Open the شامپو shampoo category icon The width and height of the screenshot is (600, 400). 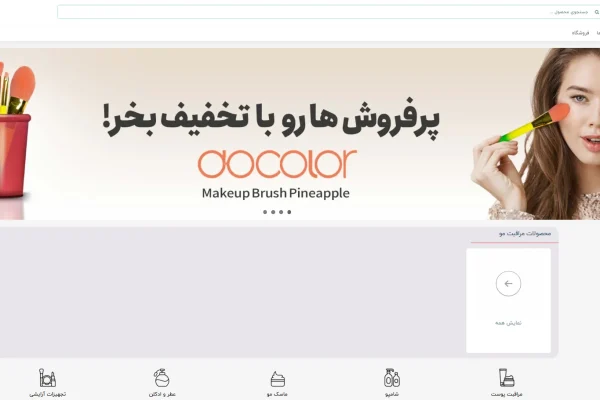click(x=392, y=382)
